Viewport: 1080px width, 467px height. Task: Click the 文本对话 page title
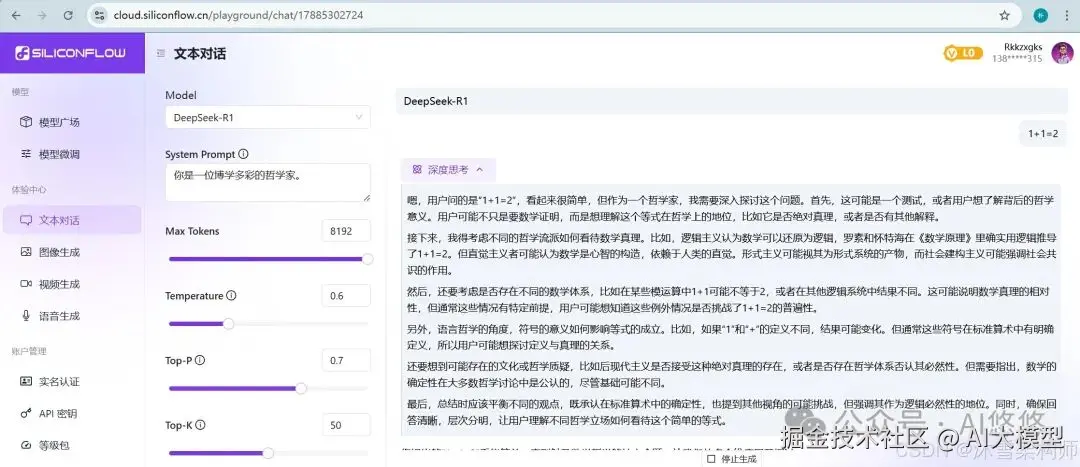pos(200,53)
